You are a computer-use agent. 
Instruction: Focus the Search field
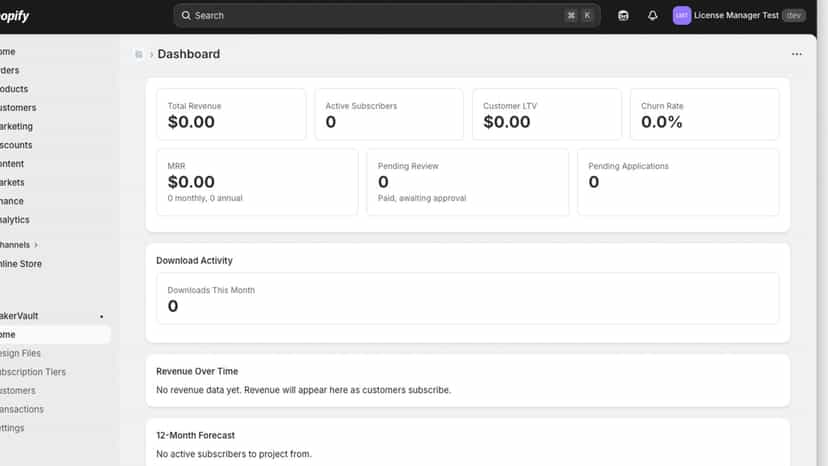click(387, 15)
